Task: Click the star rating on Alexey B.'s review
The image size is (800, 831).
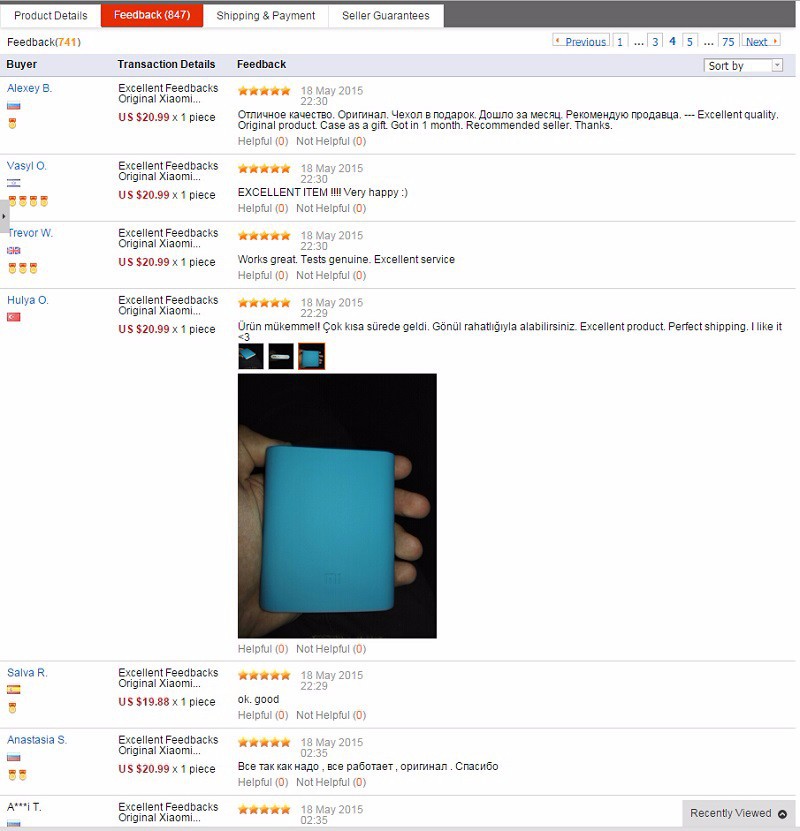Action: (x=264, y=91)
